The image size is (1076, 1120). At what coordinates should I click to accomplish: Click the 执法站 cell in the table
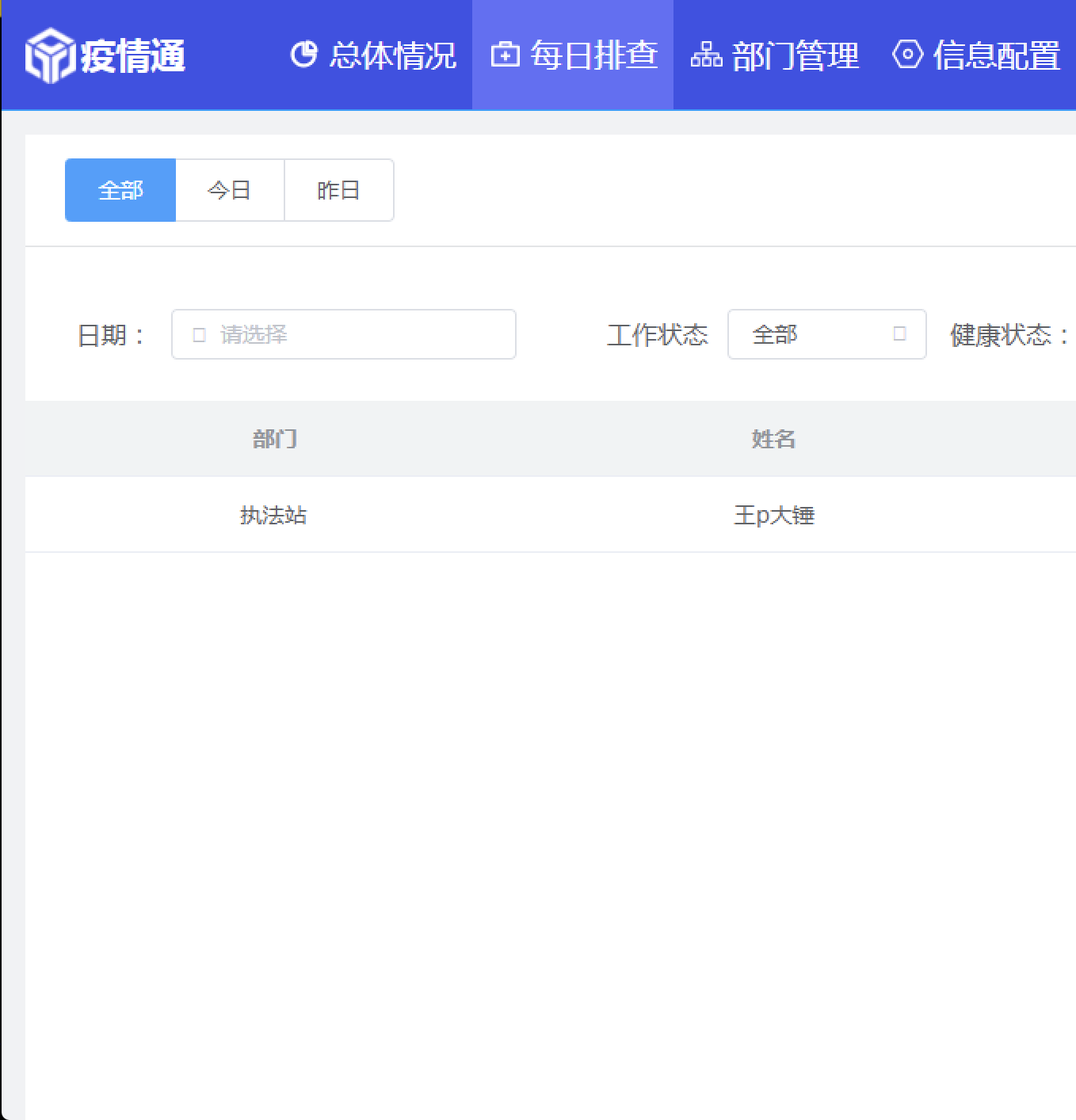tap(273, 516)
